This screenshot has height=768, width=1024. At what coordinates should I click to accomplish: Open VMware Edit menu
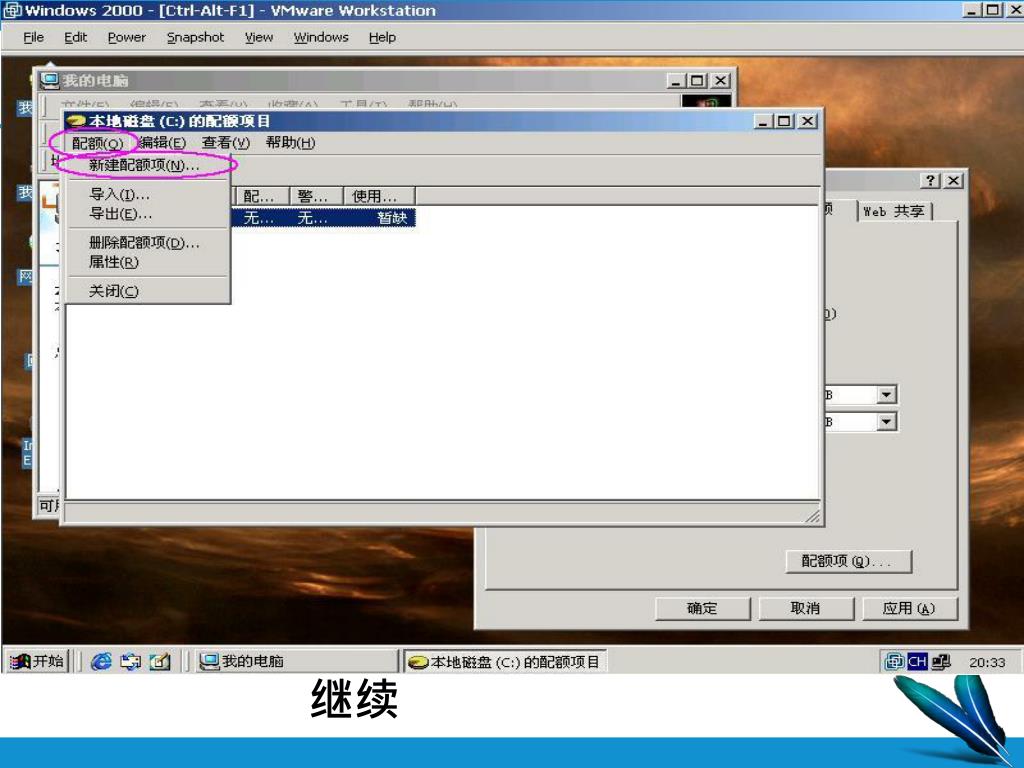click(75, 37)
